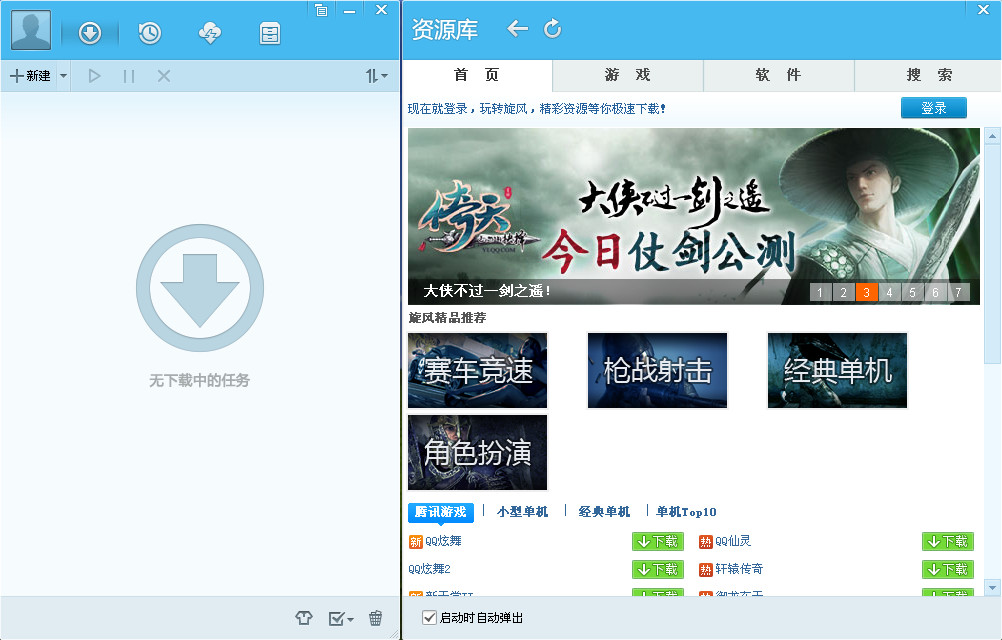Open the cloud offline download icon
1002x640 pixels.
click(x=210, y=33)
